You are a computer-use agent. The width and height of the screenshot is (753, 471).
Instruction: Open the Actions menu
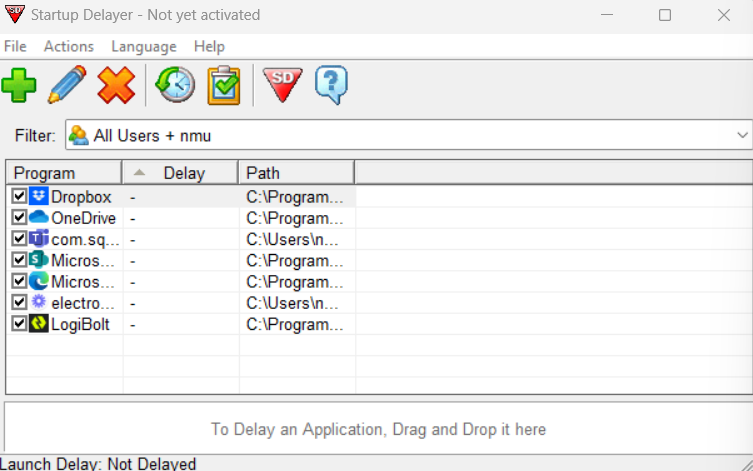[x=69, y=46]
